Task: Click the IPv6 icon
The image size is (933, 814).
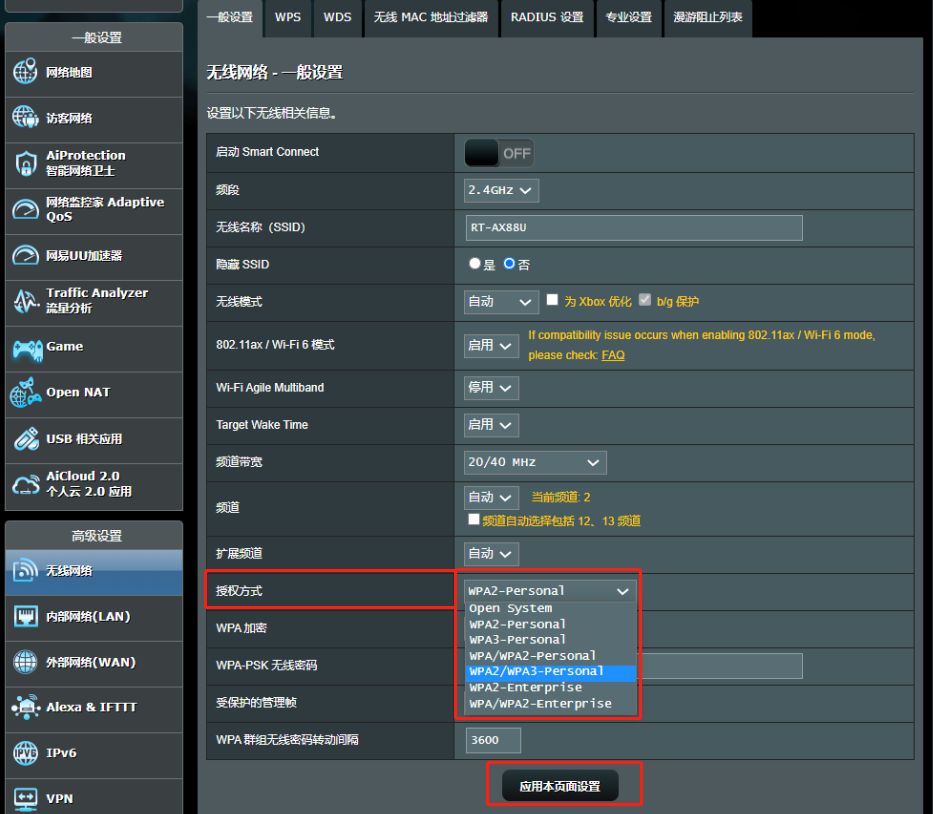Action: point(25,753)
